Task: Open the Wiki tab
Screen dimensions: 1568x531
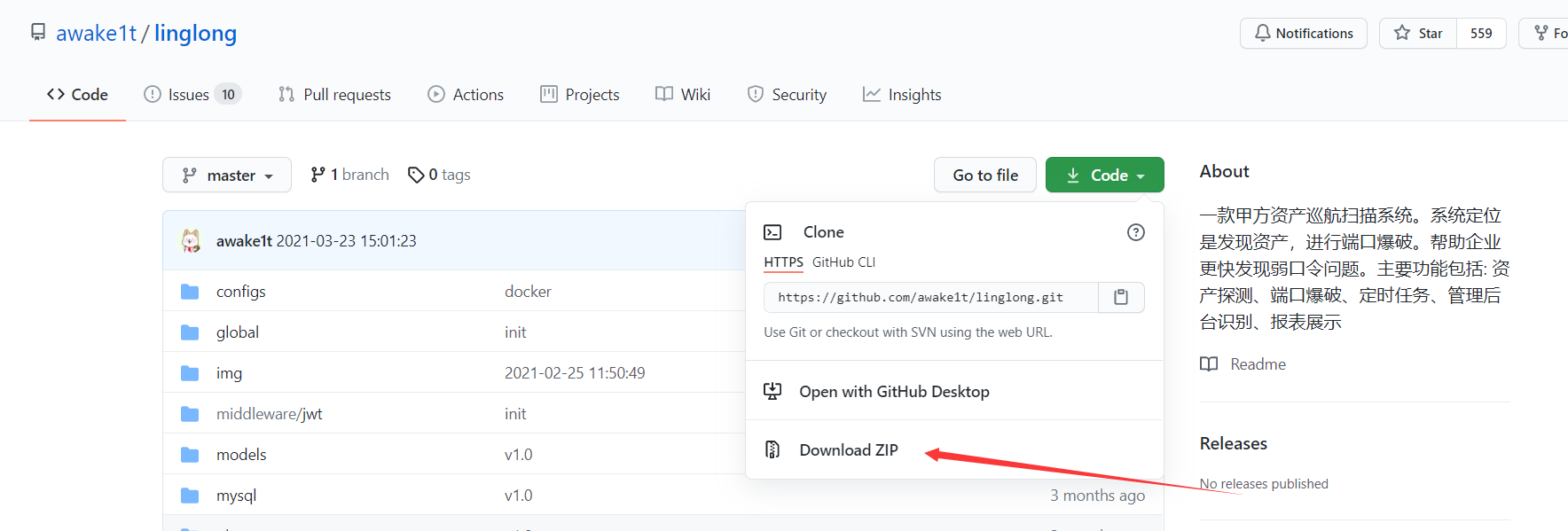Action: 683,94
